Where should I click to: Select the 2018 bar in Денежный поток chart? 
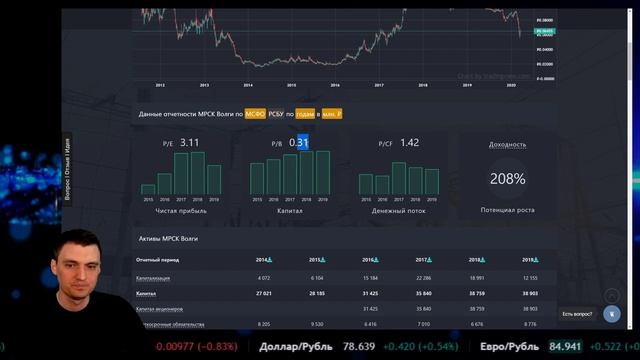(416, 181)
